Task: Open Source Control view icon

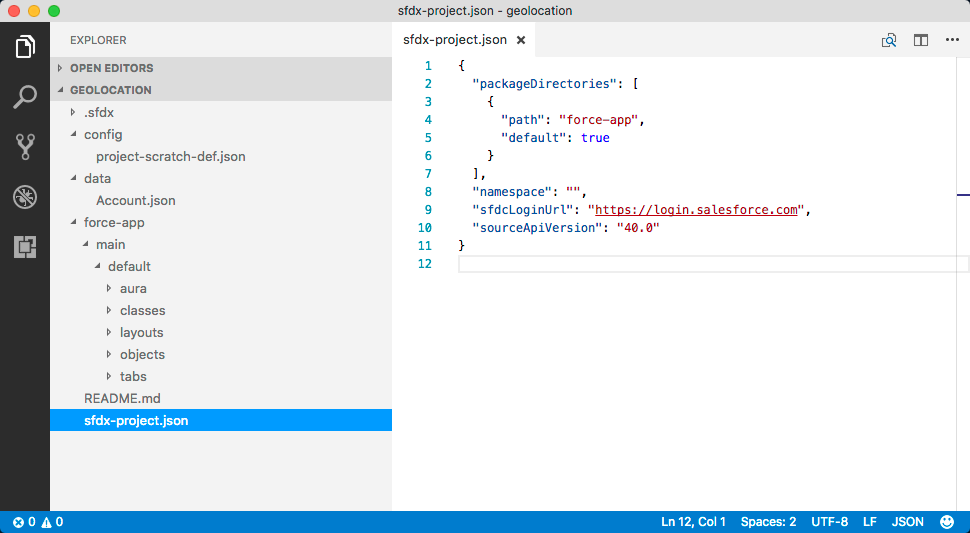Action: tap(25, 147)
